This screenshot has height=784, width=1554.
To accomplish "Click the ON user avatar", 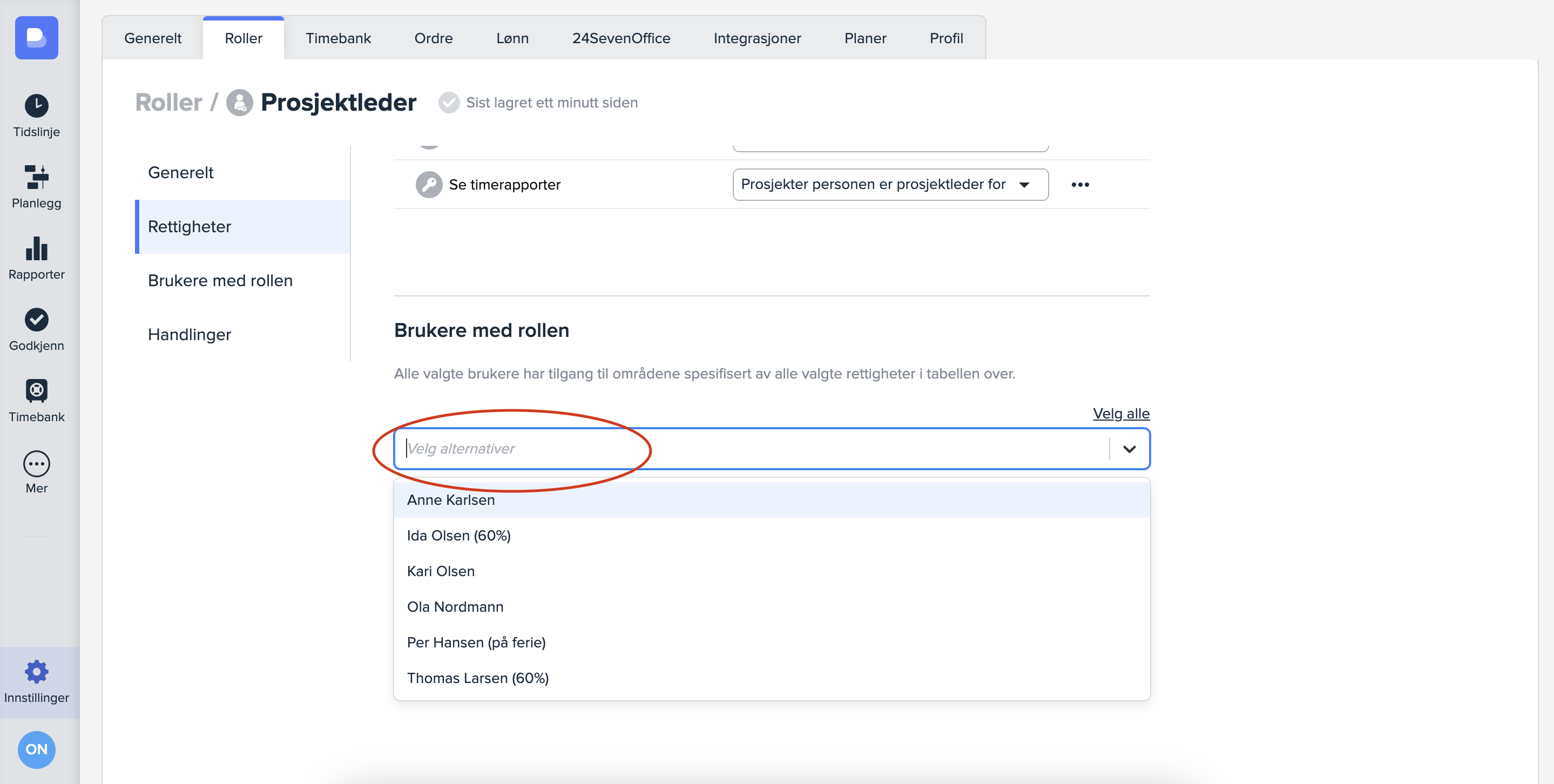I will coord(36,749).
